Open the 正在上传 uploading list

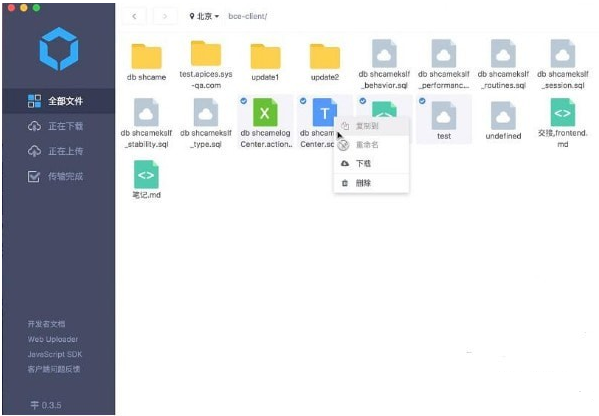tap(58, 151)
